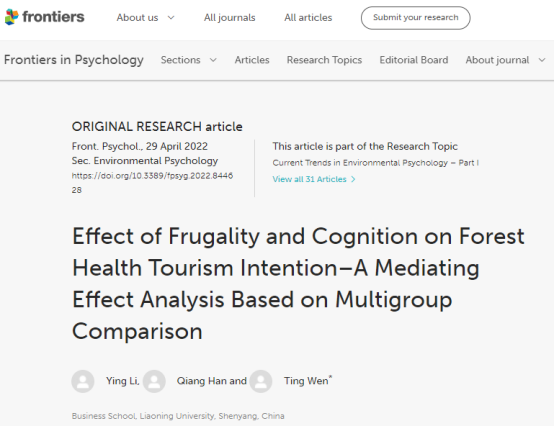Click author name Qiang Han
Image resolution: width=554 pixels, height=427 pixels.
click(202, 381)
